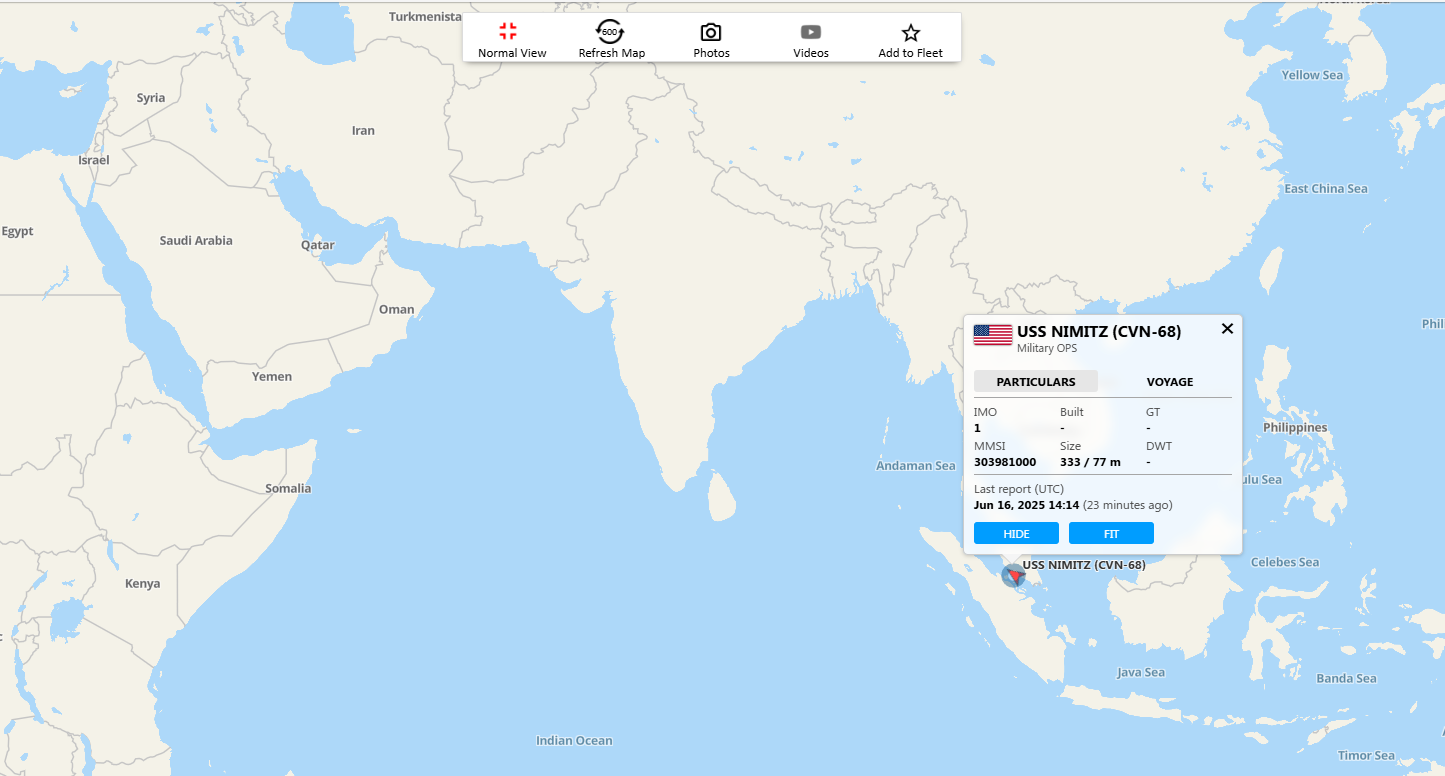Click the Andaman Sea label
Viewport: 1445px width, 776px height.
pos(916,465)
